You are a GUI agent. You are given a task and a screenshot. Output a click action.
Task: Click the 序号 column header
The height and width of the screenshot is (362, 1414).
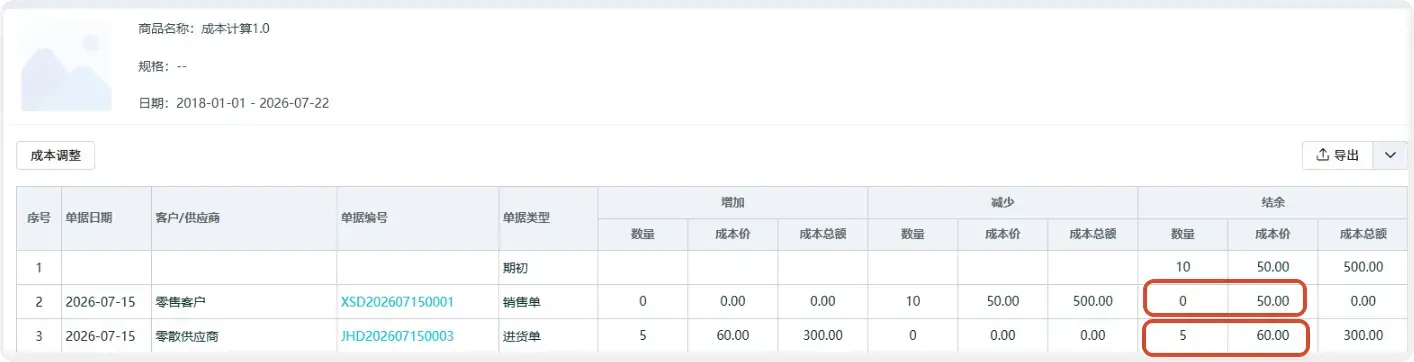click(x=39, y=218)
